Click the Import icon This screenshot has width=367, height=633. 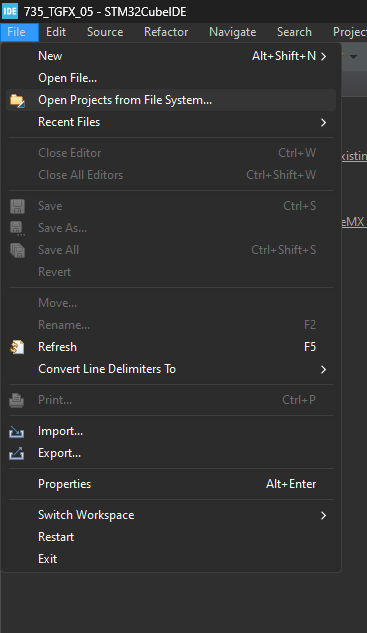coord(17,432)
